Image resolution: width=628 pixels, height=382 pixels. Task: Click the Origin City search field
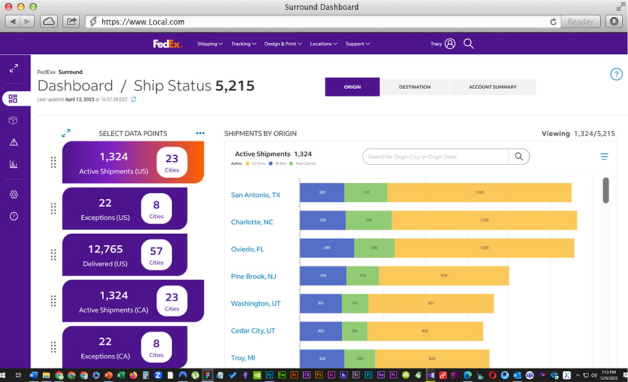(x=436, y=157)
